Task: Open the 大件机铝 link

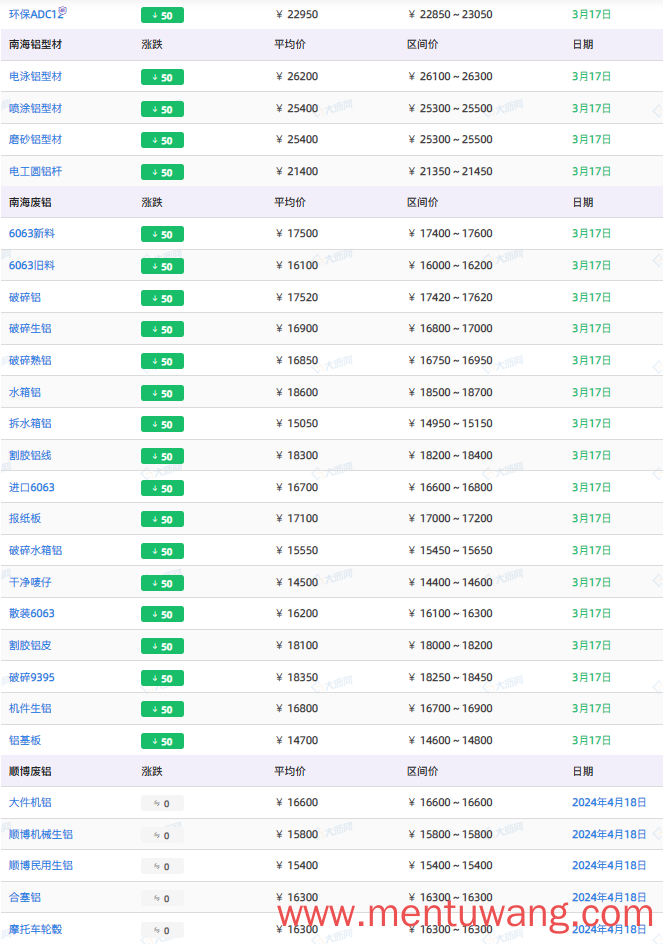Action: (x=30, y=803)
